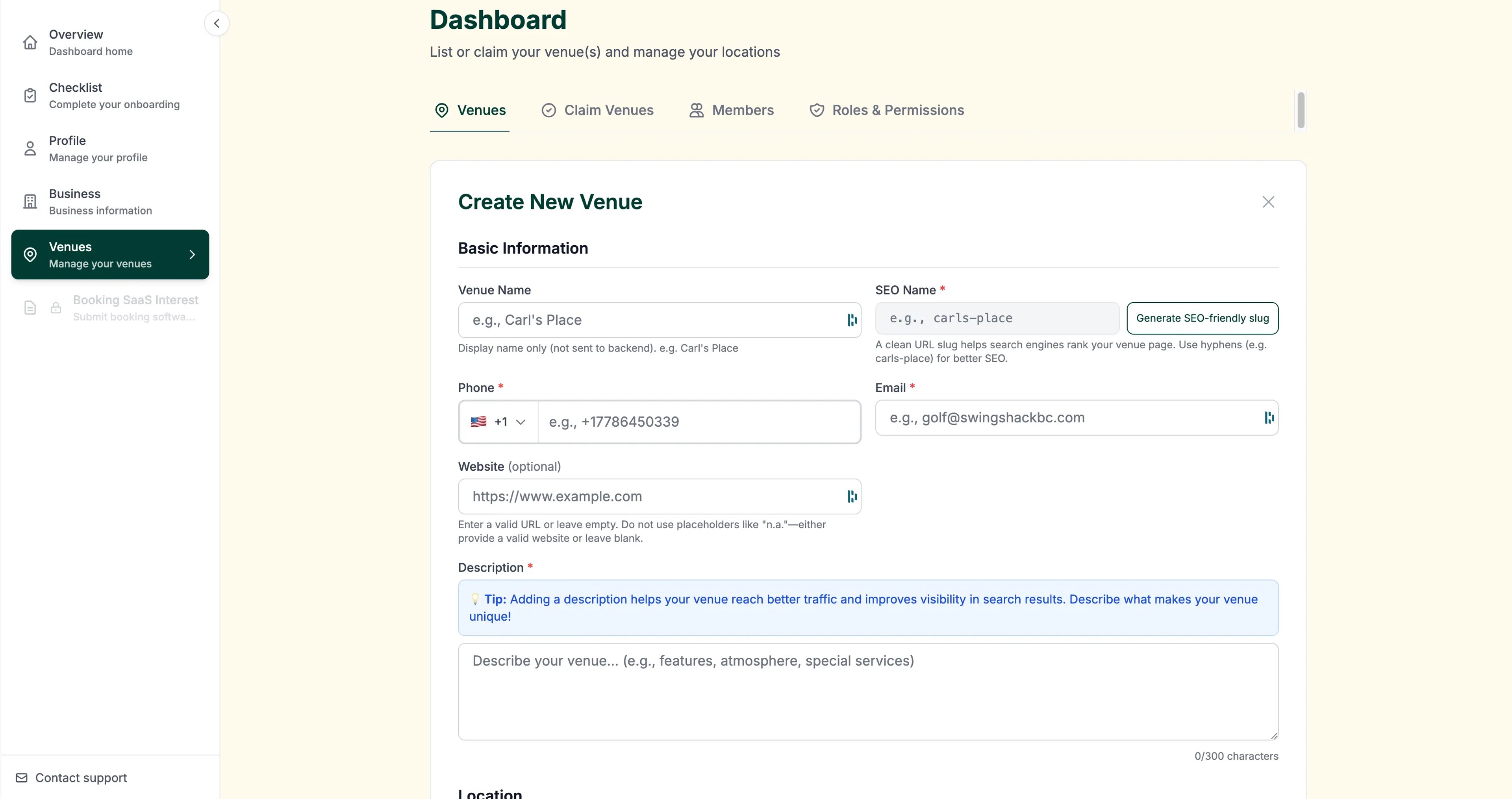Click 'List or claim your venue(s)' subtitle

pos(604,52)
